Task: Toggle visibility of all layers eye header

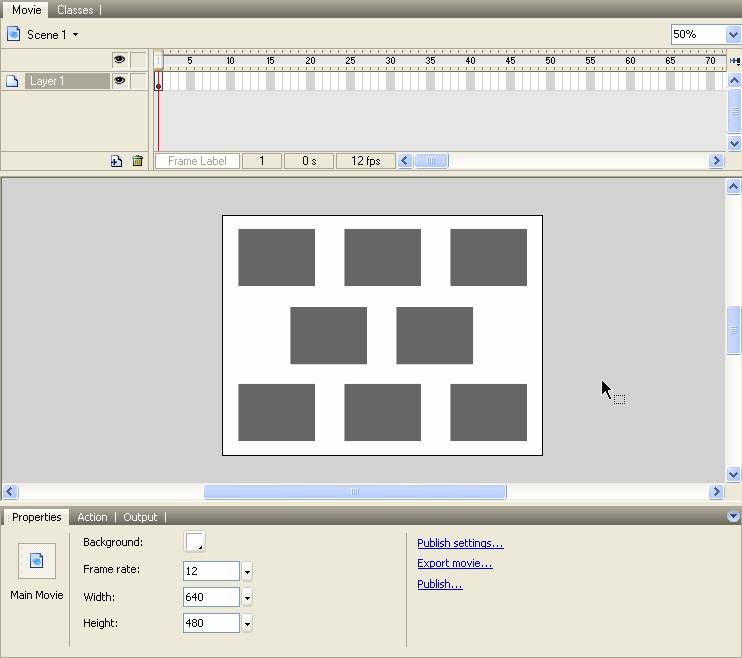Action: [x=119, y=59]
